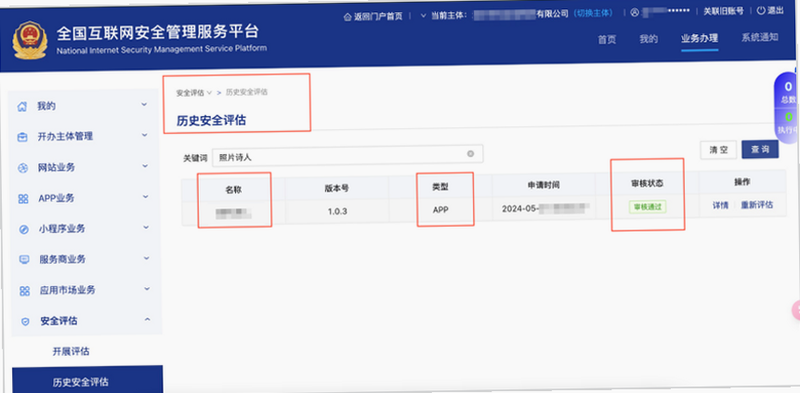Open 详情 for the APP row
This screenshot has height=393, width=800.
[x=720, y=206]
